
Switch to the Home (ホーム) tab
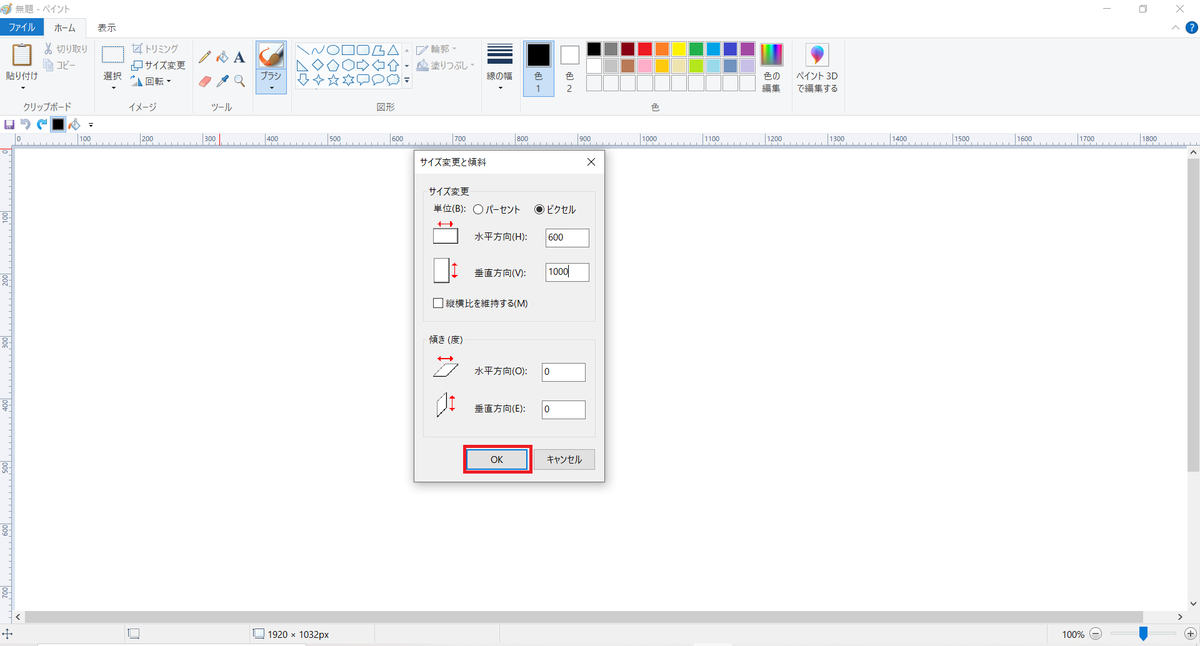[x=65, y=28]
